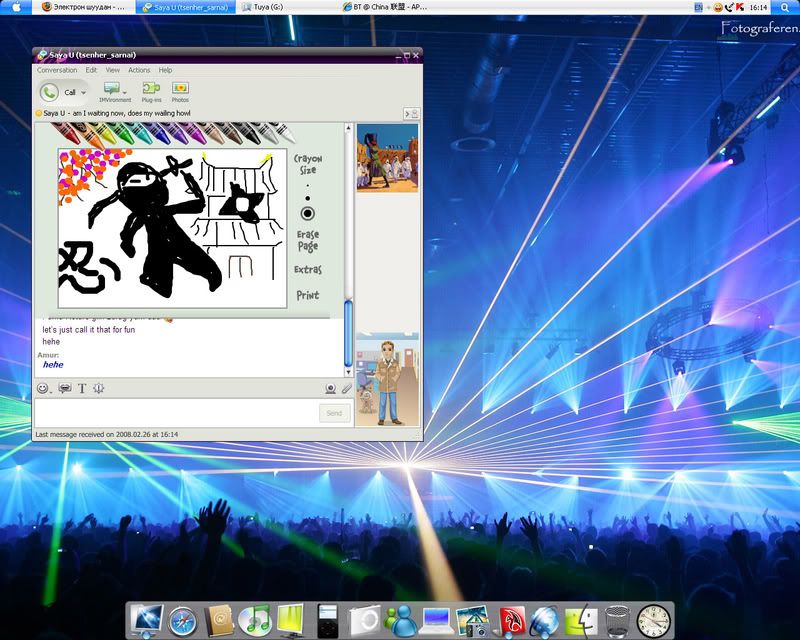Click the Print doodle button
Image resolution: width=800 pixels, height=640 pixels.
(x=308, y=296)
